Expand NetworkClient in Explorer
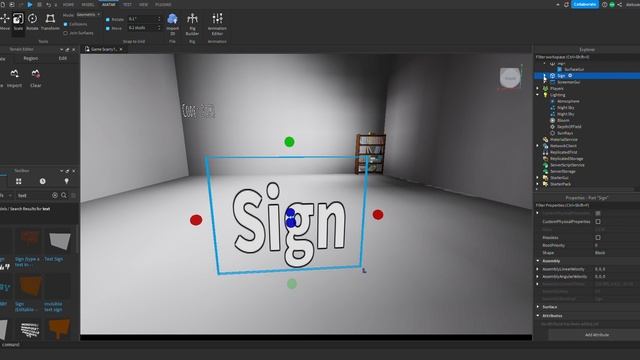Image resolution: width=640 pixels, height=360 pixels. (x=538, y=146)
